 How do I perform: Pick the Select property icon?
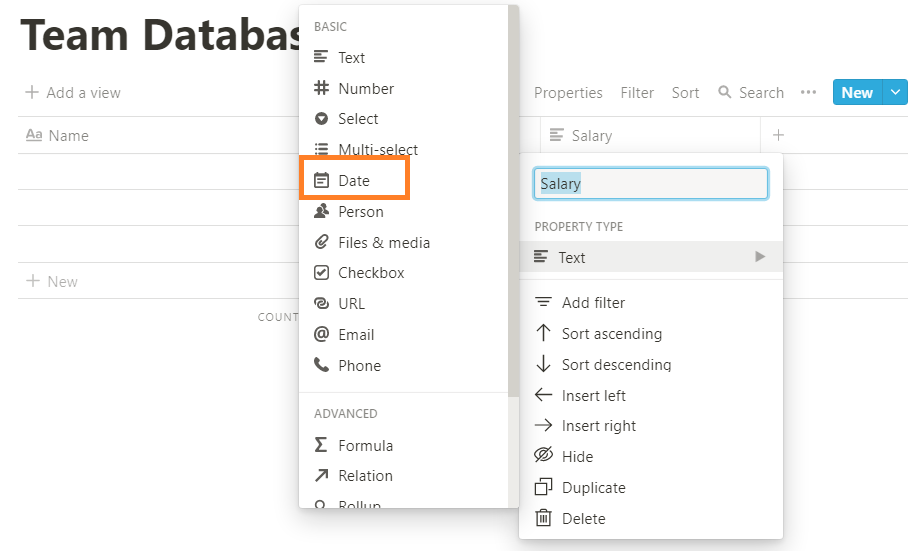(321, 119)
